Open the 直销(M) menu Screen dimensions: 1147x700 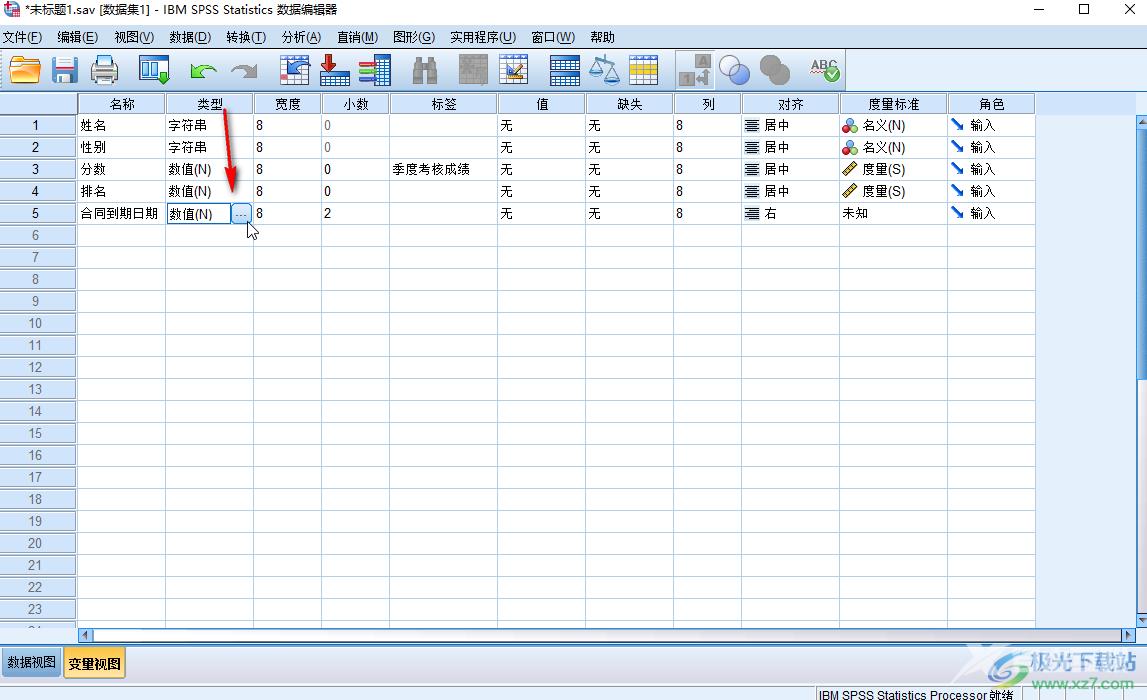[x=358, y=37]
